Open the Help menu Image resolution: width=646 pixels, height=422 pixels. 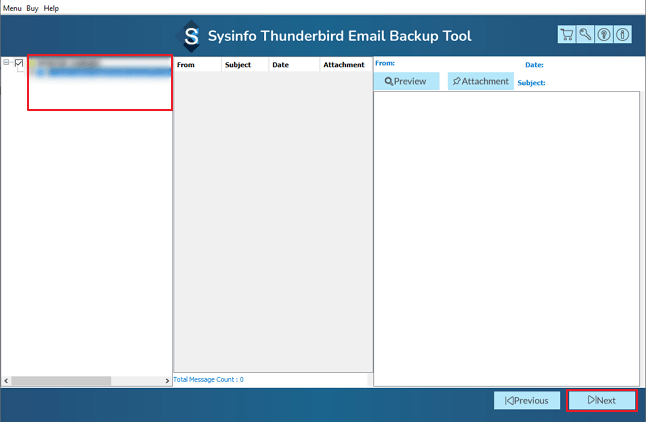[51, 7]
